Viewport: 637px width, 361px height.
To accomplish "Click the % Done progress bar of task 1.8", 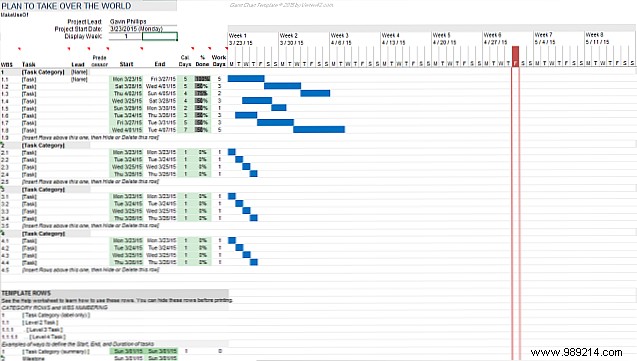I will 202,130.
